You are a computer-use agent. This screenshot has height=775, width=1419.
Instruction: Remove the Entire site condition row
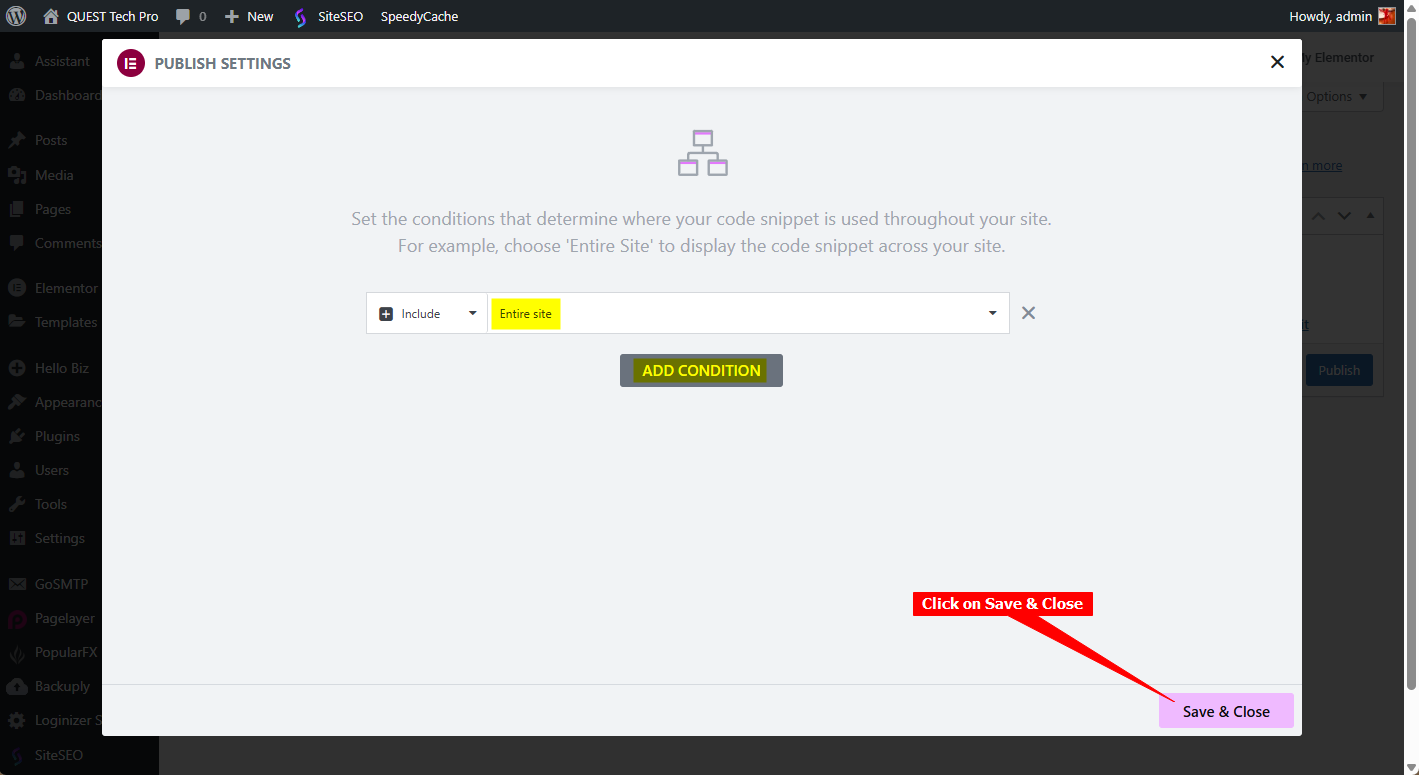pos(1028,313)
